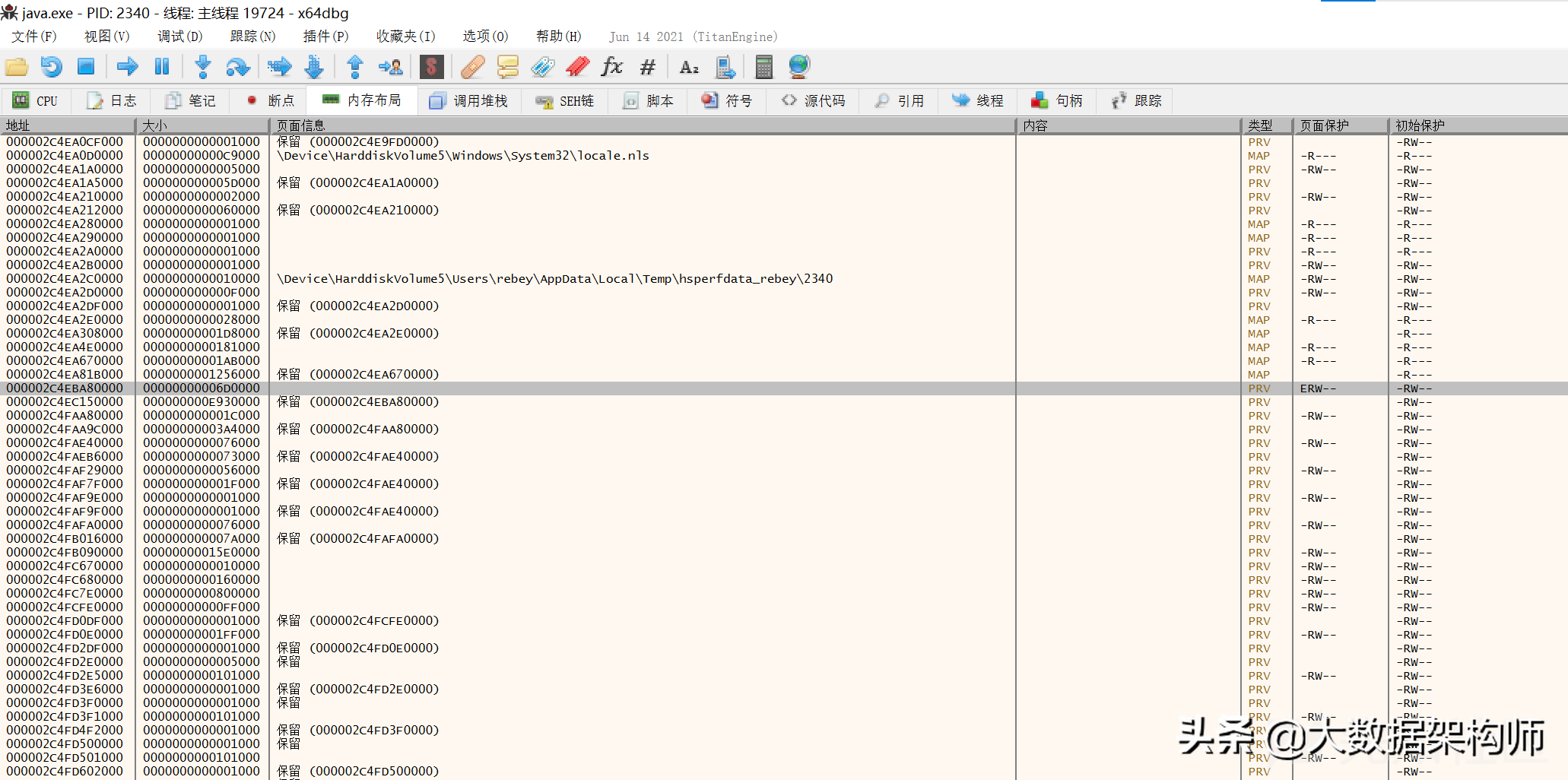This screenshot has height=780, width=1568.
Task: Open the calculator tool
Action: pyautogui.click(x=763, y=67)
